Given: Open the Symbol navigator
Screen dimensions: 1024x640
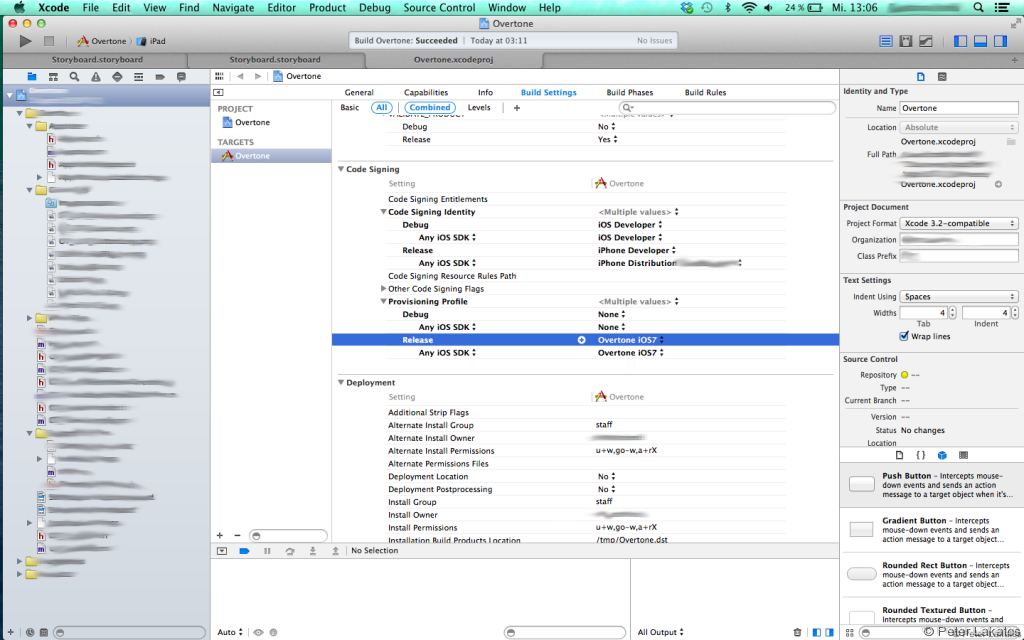Looking at the screenshot, I should (53, 76).
